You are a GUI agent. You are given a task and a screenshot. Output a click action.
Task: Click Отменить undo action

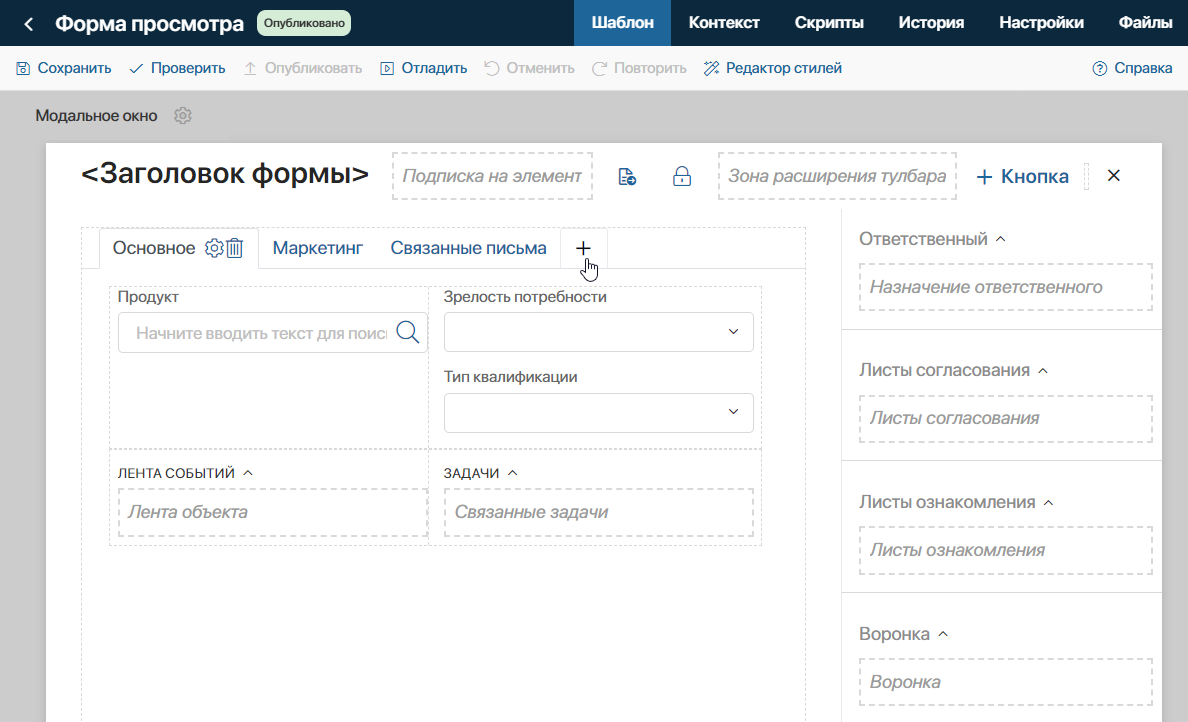click(x=530, y=68)
